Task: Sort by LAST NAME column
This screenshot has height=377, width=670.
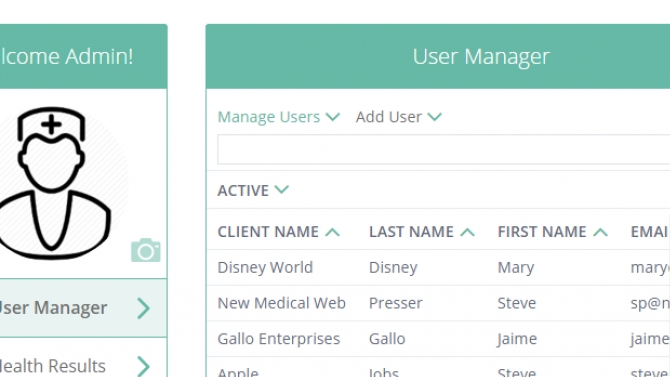Action: [x=422, y=232]
